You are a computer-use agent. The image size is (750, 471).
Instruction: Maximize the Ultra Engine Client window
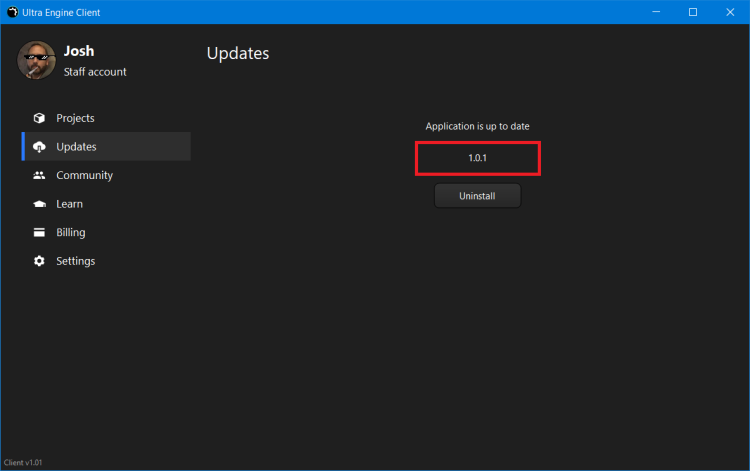point(692,12)
